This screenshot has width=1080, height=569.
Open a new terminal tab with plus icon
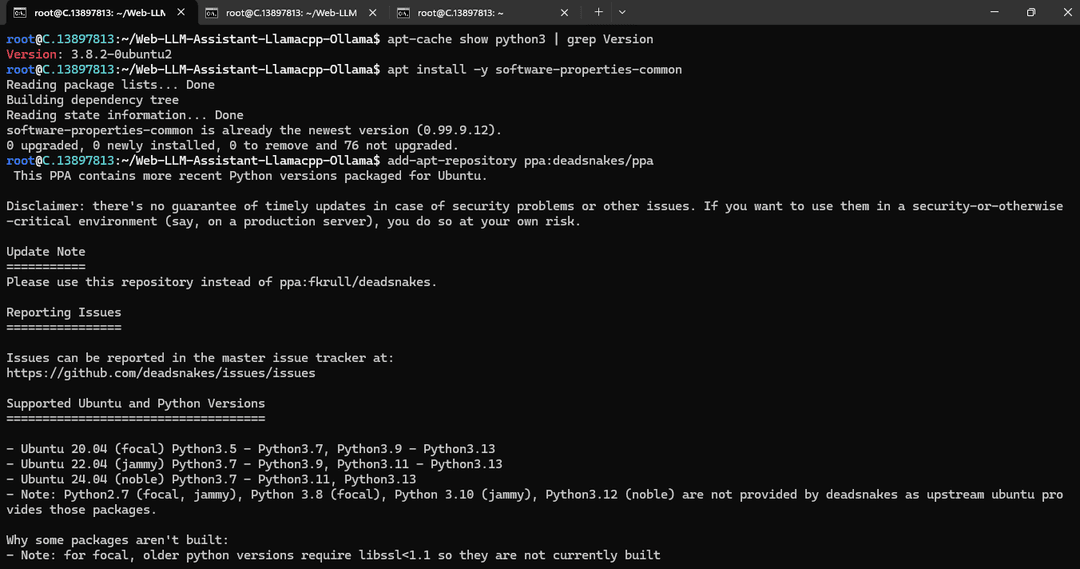click(599, 12)
